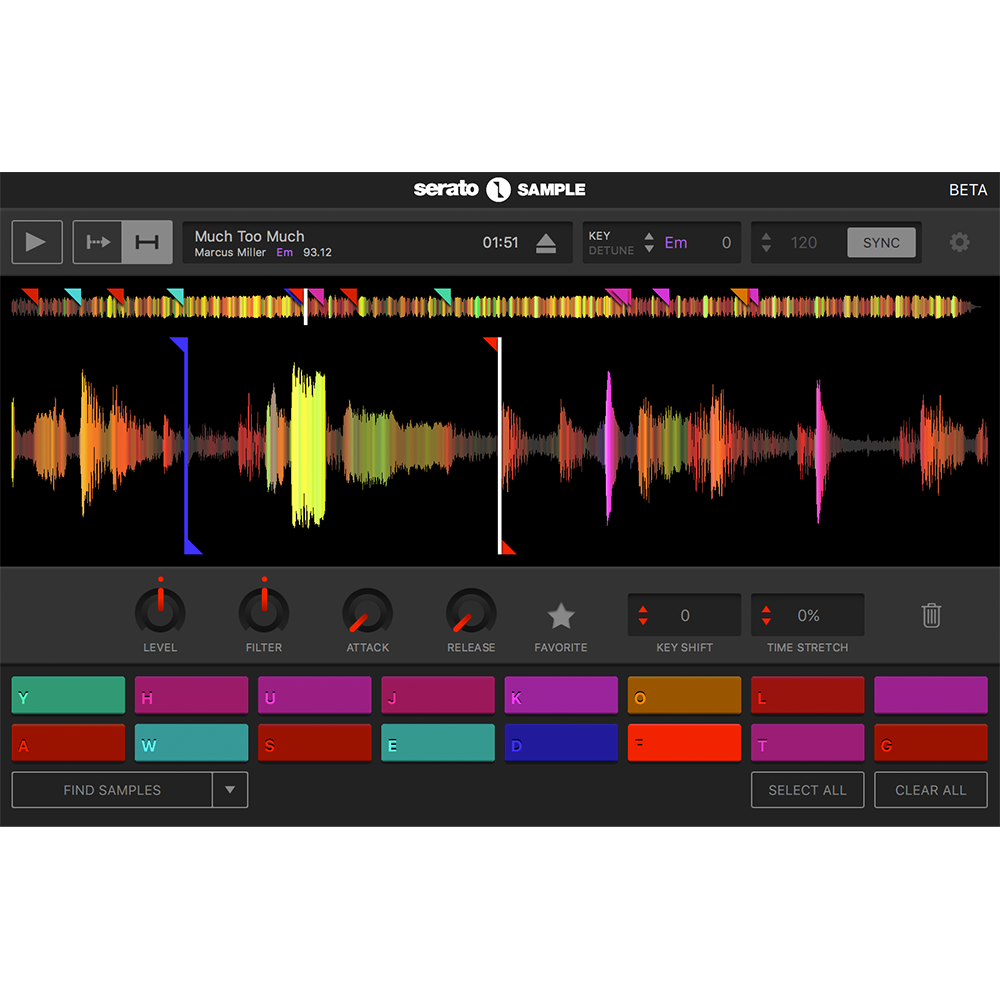Increase the Key Shift value
This screenshot has width=1000, height=1000.
tap(642, 608)
